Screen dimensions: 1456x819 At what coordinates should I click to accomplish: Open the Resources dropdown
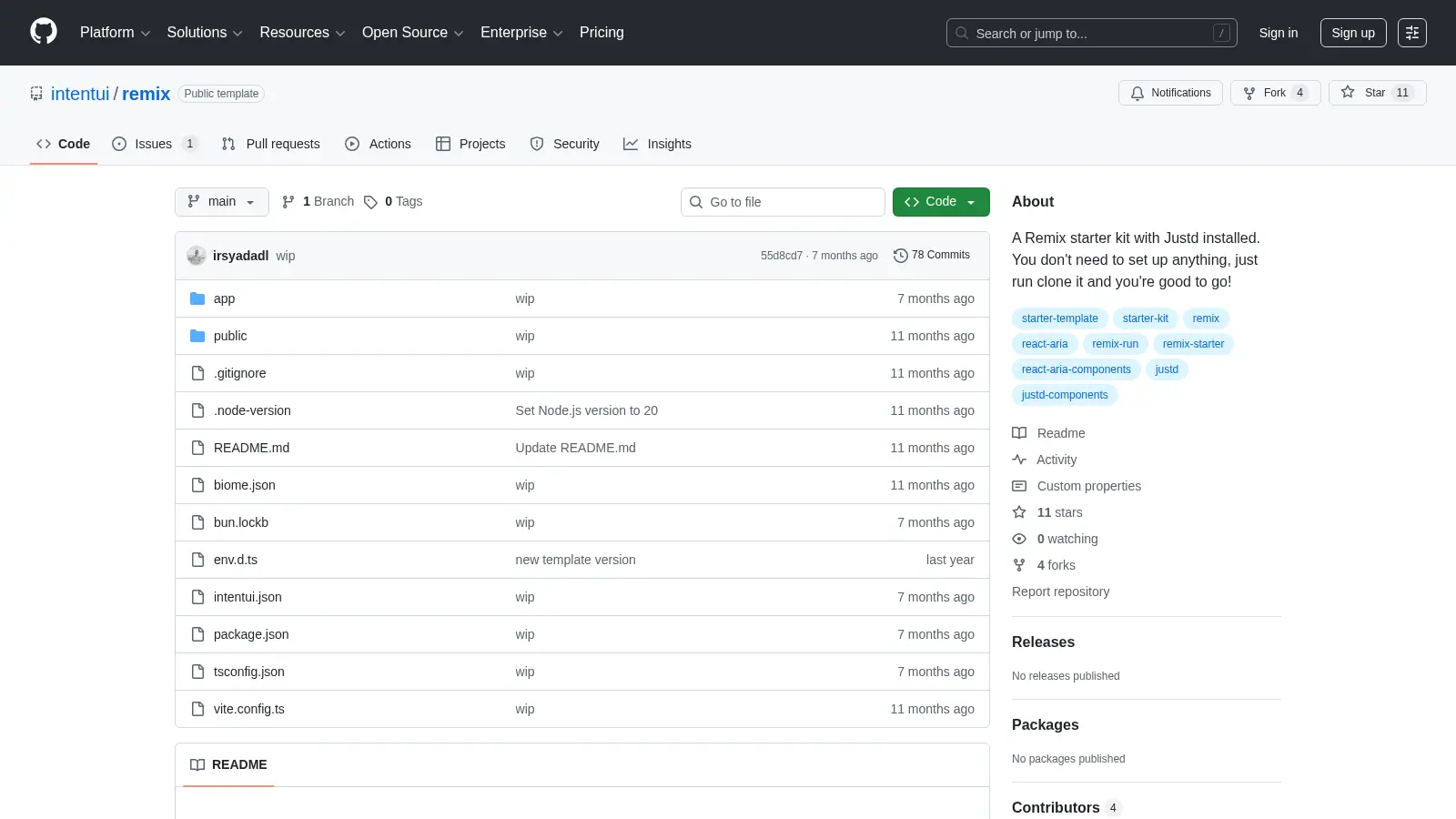302,33
